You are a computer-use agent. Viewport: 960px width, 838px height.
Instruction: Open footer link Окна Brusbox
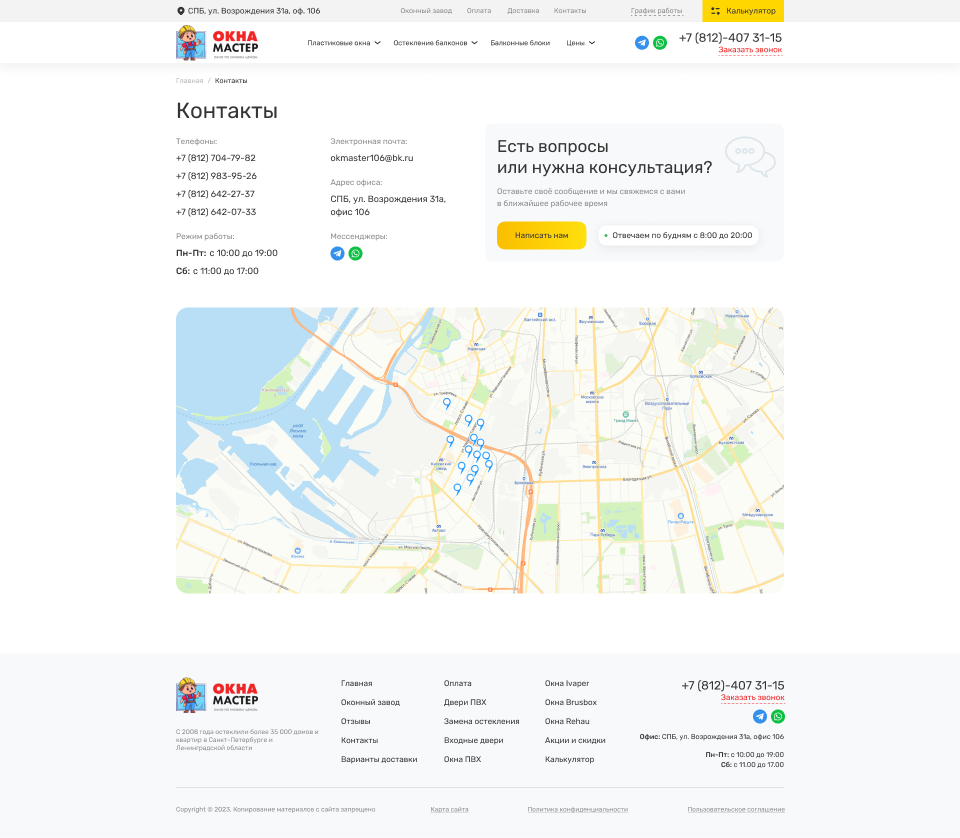(571, 702)
